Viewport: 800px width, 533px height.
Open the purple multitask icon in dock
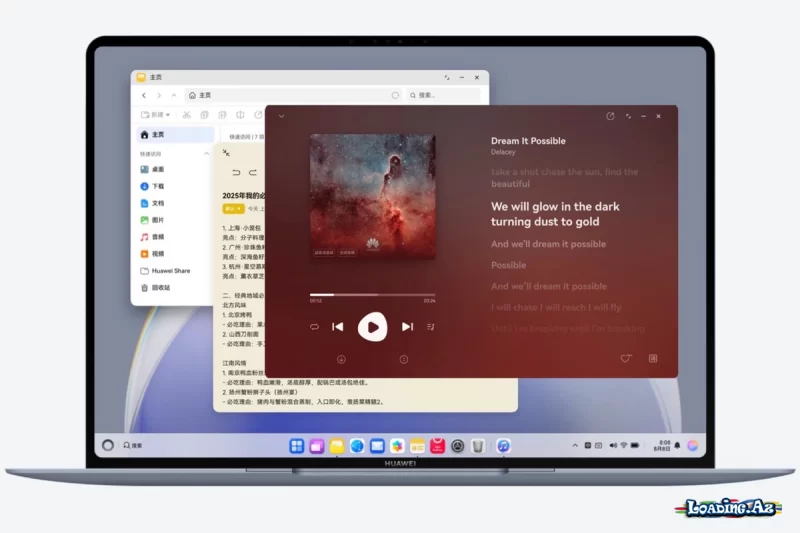click(317, 446)
